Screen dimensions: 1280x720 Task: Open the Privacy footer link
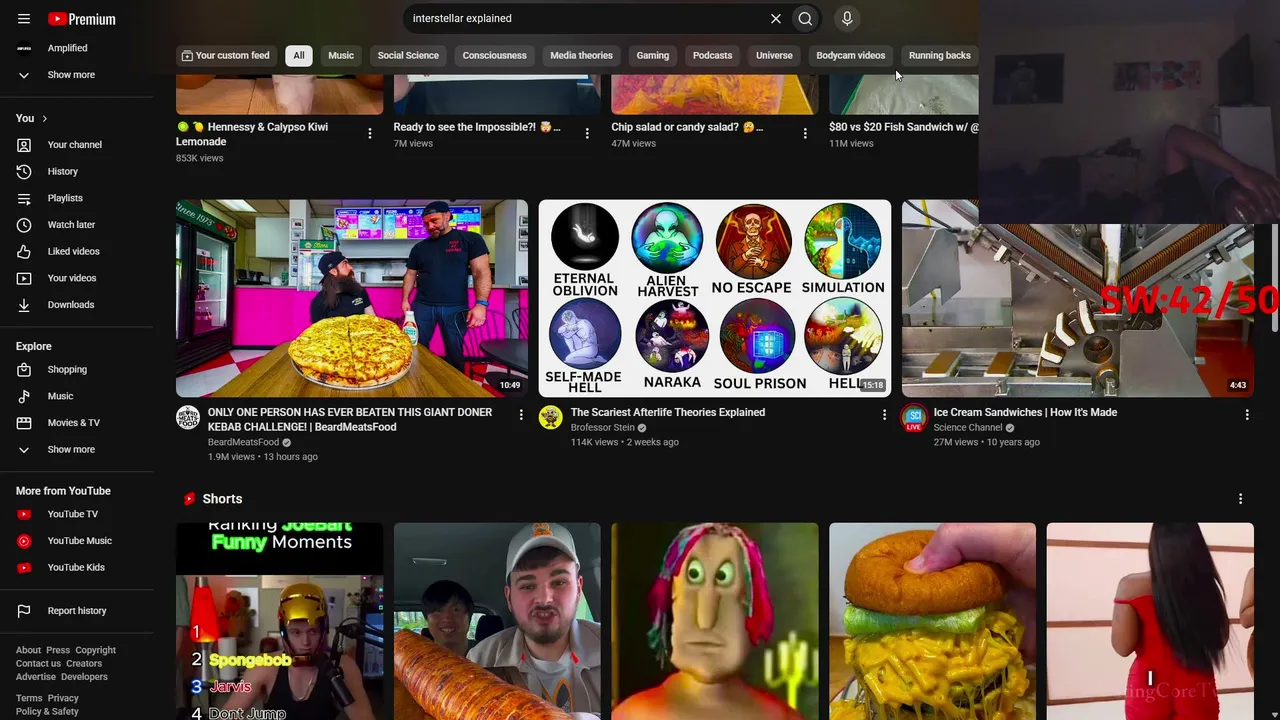[63, 698]
